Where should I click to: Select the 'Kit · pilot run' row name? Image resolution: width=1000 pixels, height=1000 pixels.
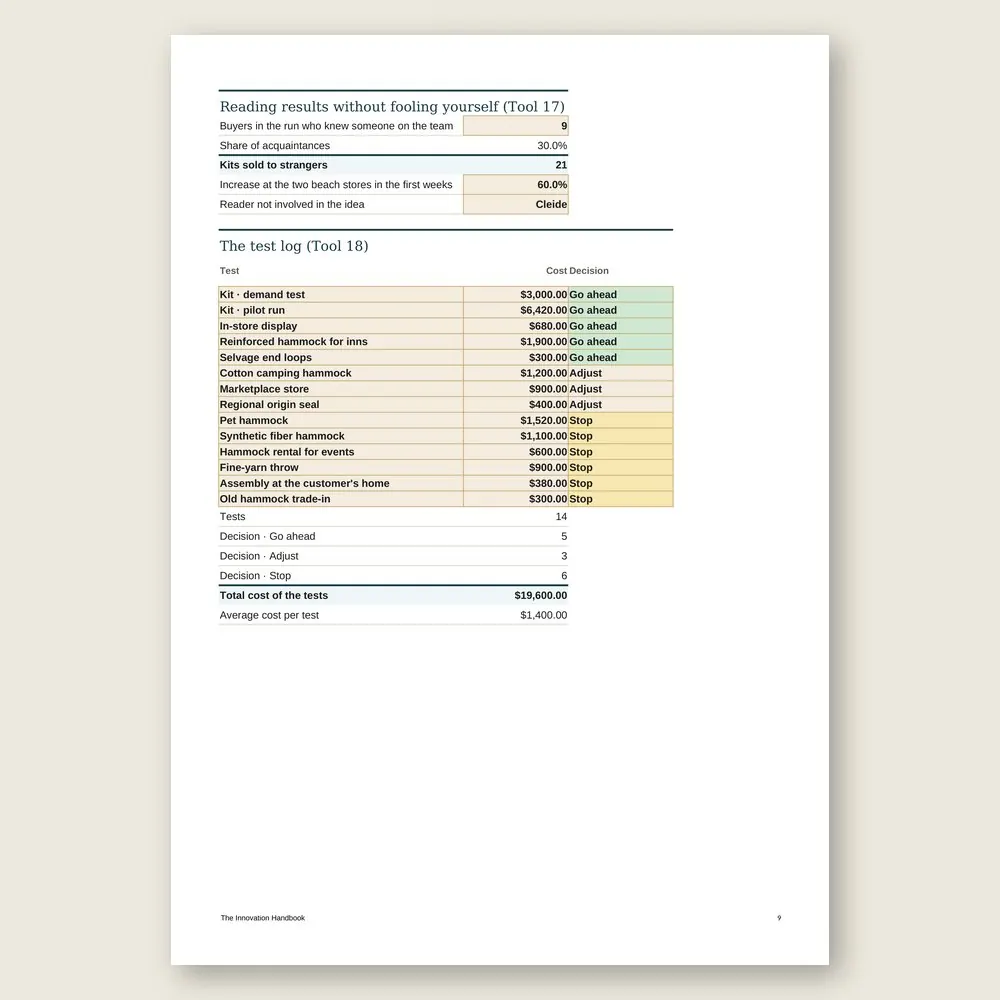click(x=252, y=310)
